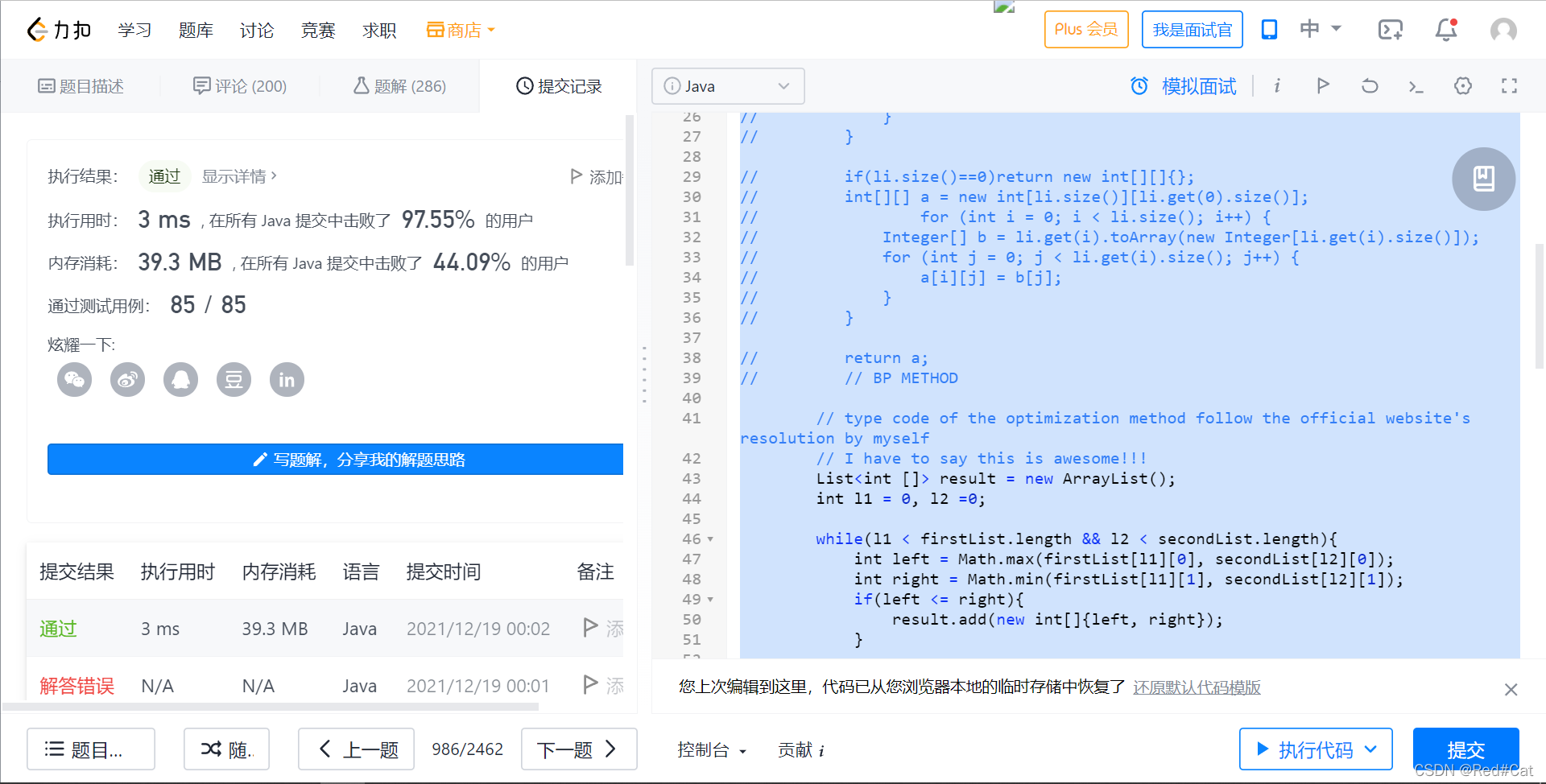Enter fullscreen editor mode
Image resolution: width=1546 pixels, height=784 pixels.
[x=1509, y=85]
